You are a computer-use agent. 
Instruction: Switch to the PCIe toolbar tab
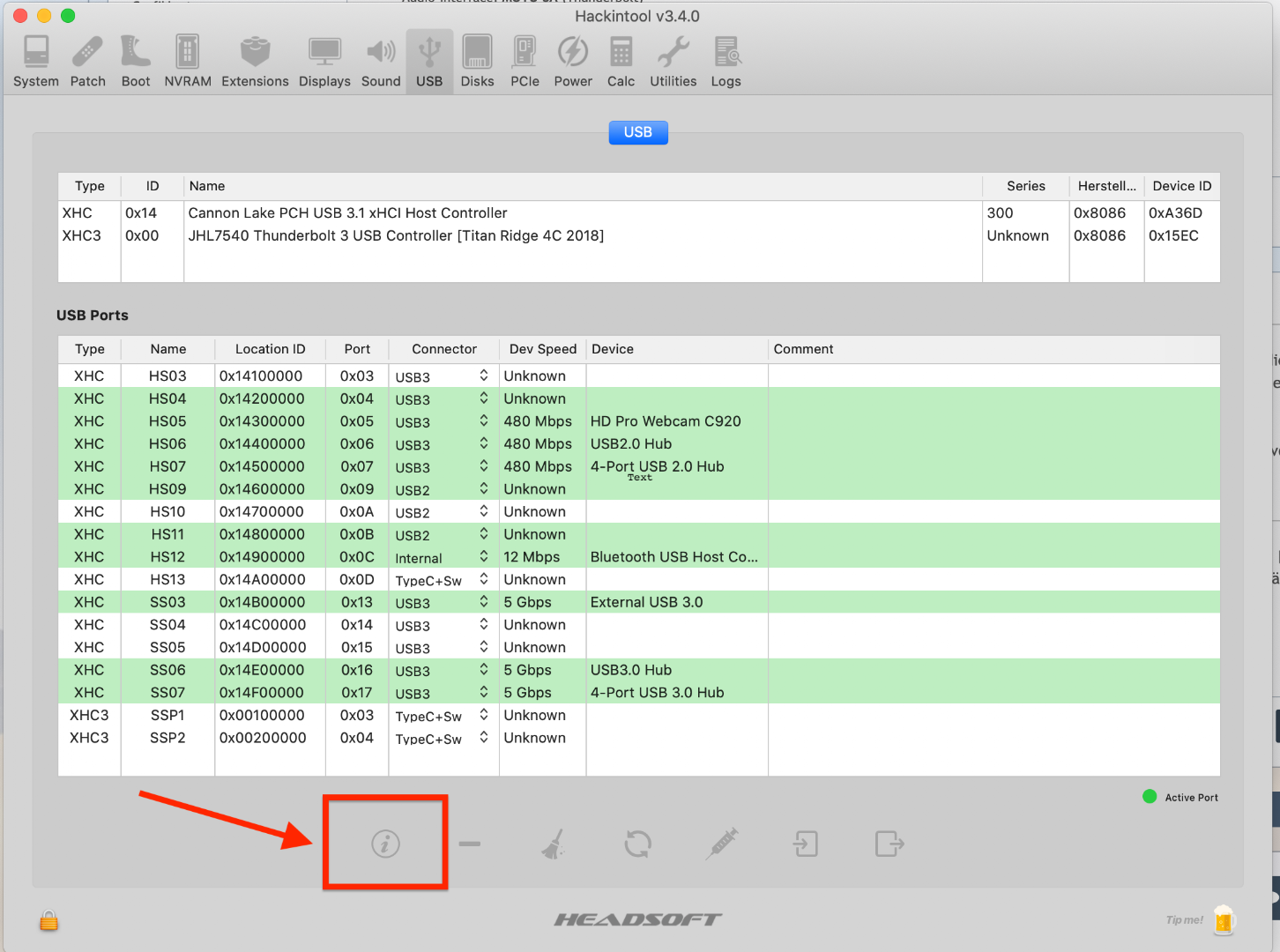point(525,62)
